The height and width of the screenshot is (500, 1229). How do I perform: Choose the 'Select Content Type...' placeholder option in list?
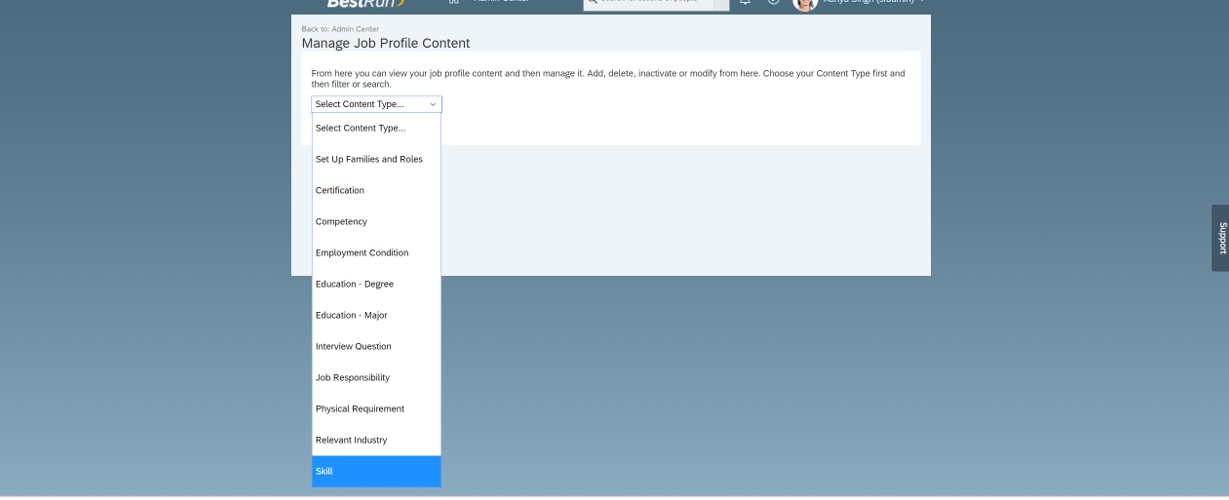pyautogui.click(x=376, y=128)
